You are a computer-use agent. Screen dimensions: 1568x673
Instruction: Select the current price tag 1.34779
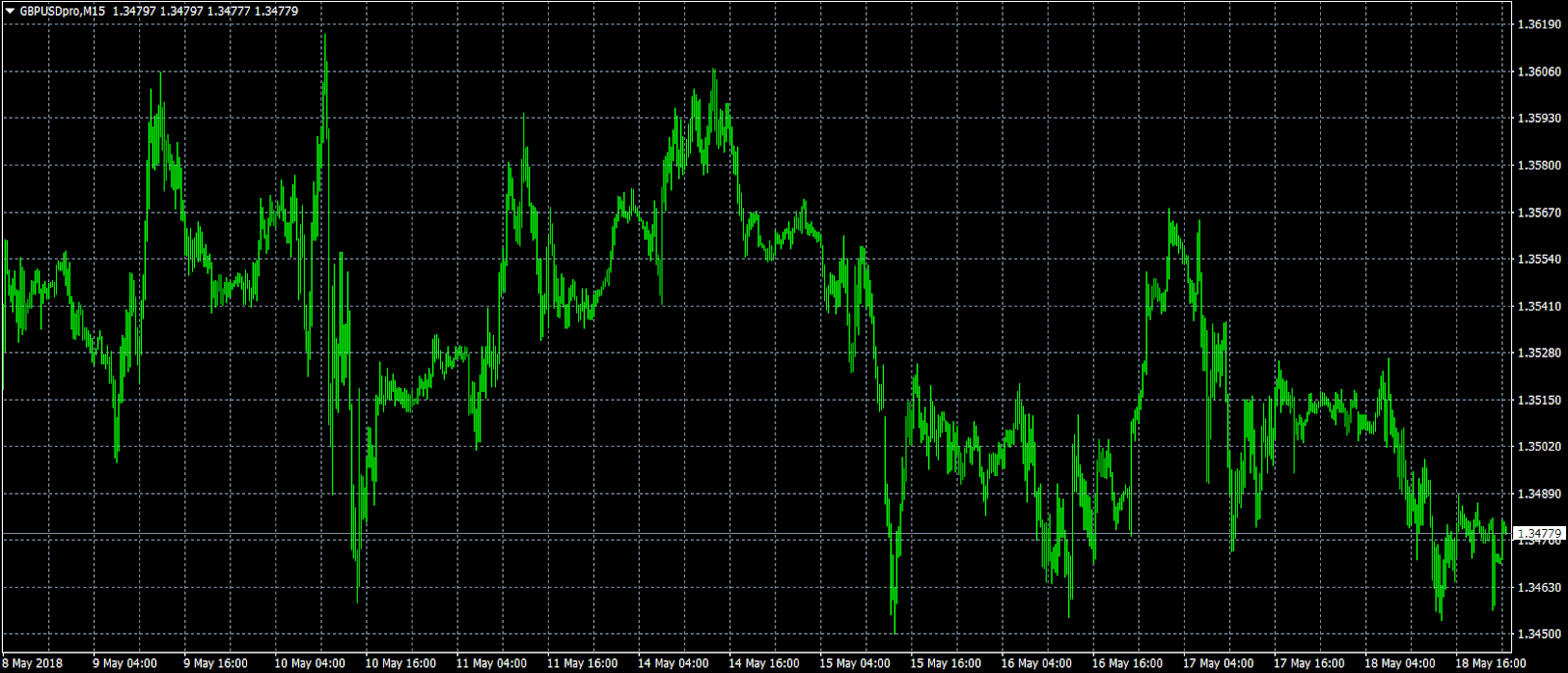pos(1540,535)
